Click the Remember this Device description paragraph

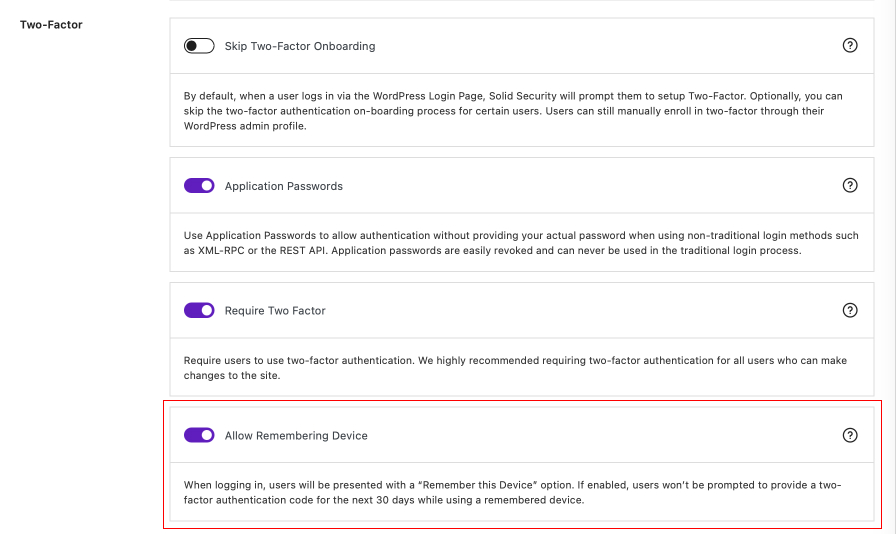point(512,492)
